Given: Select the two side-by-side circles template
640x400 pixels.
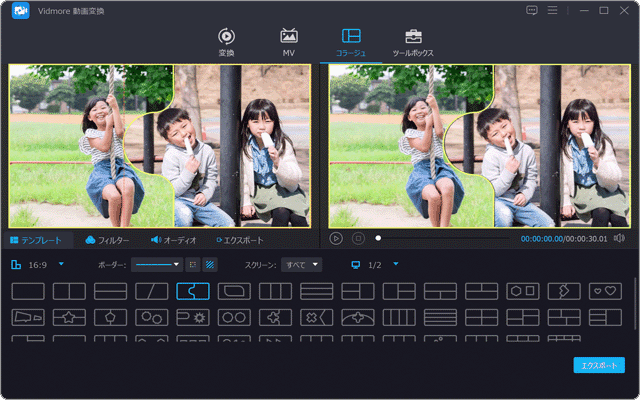Looking at the screenshot, I should click(234, 317).
